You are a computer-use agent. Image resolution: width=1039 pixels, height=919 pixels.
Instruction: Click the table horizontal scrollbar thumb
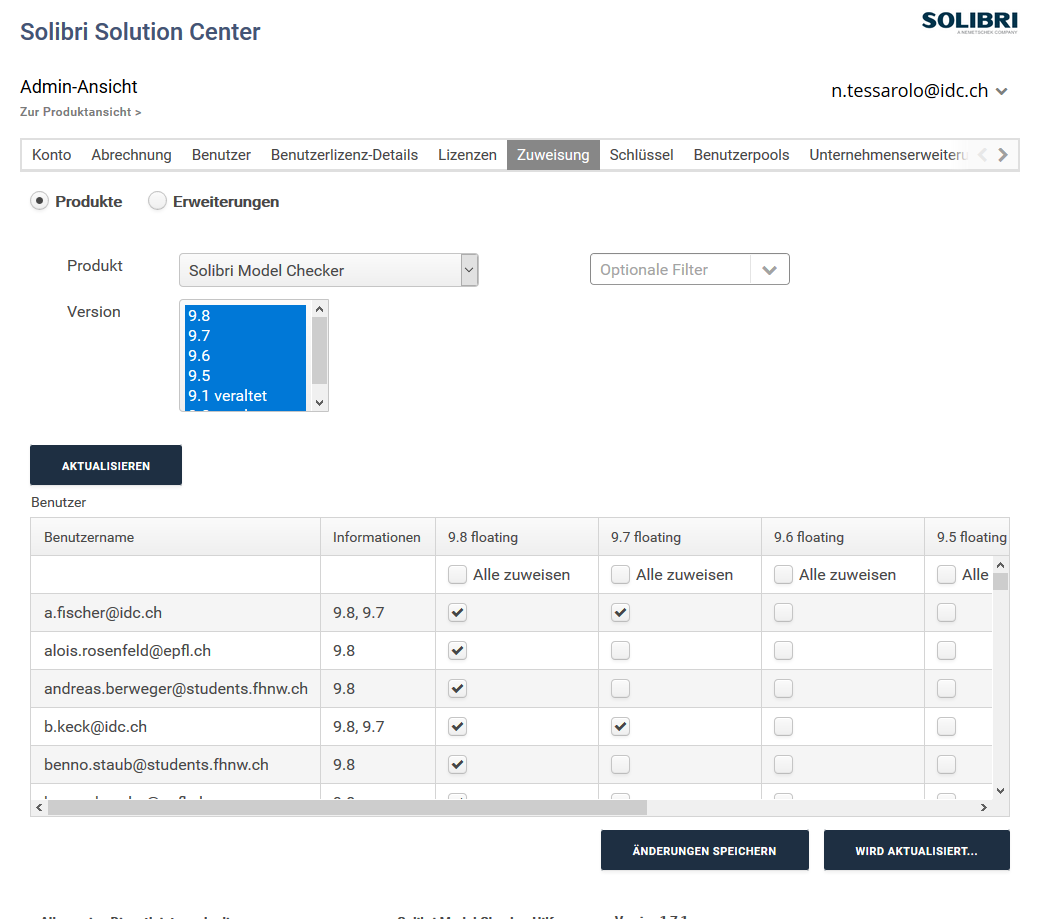pos(347,807)
